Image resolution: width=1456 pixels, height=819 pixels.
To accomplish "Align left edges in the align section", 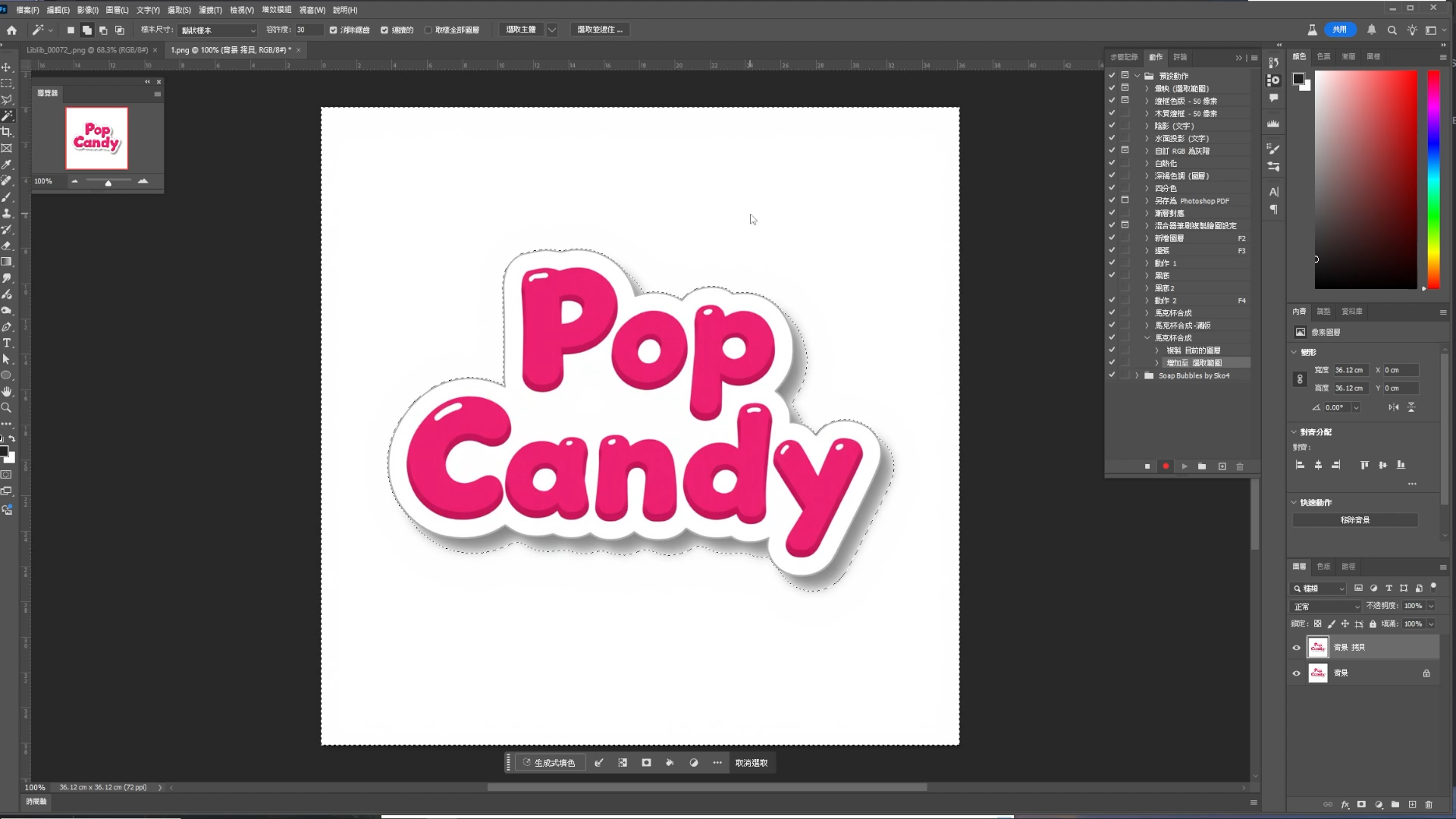I will pos(1300,465).
